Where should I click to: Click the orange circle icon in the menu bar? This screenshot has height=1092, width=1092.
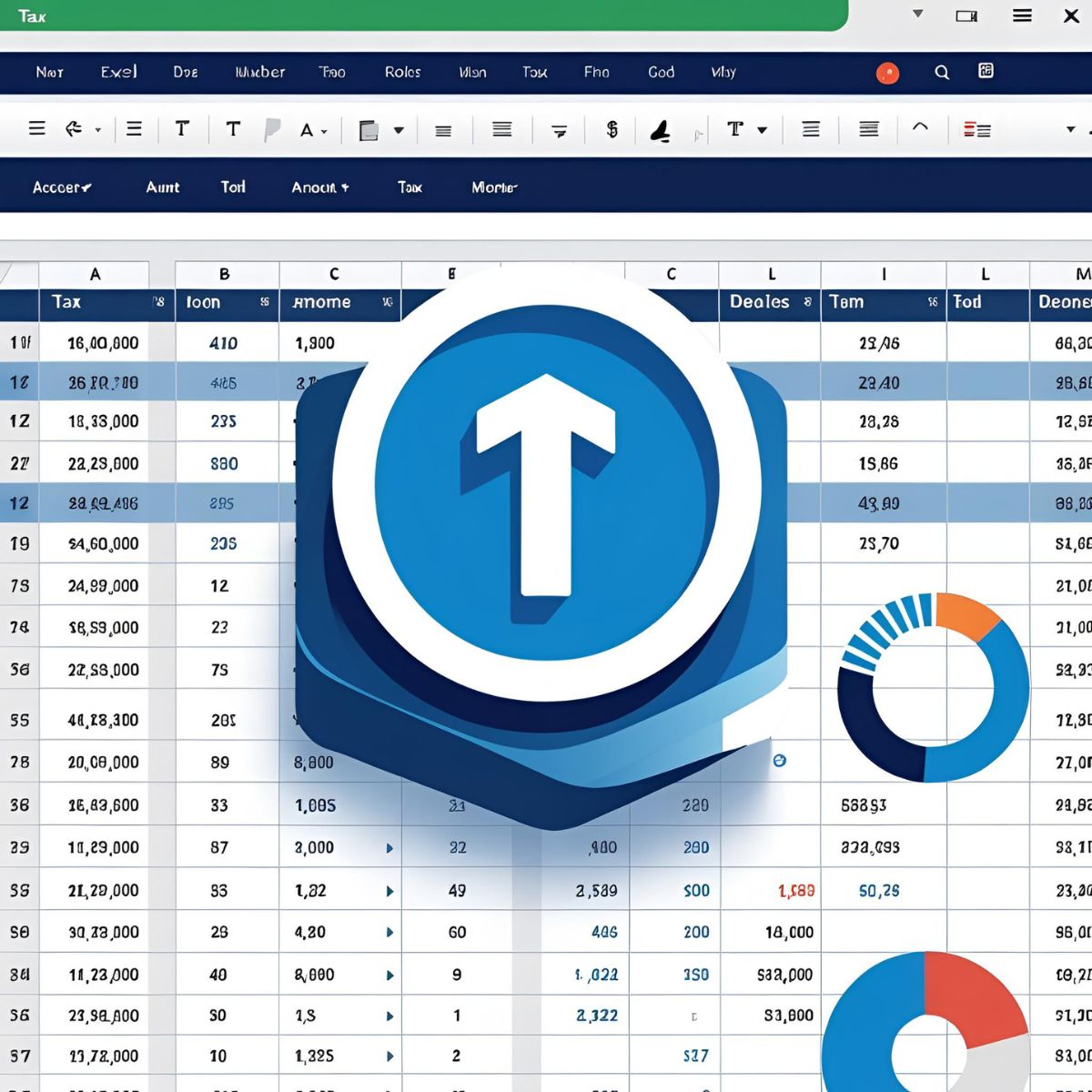click(887, 74)
